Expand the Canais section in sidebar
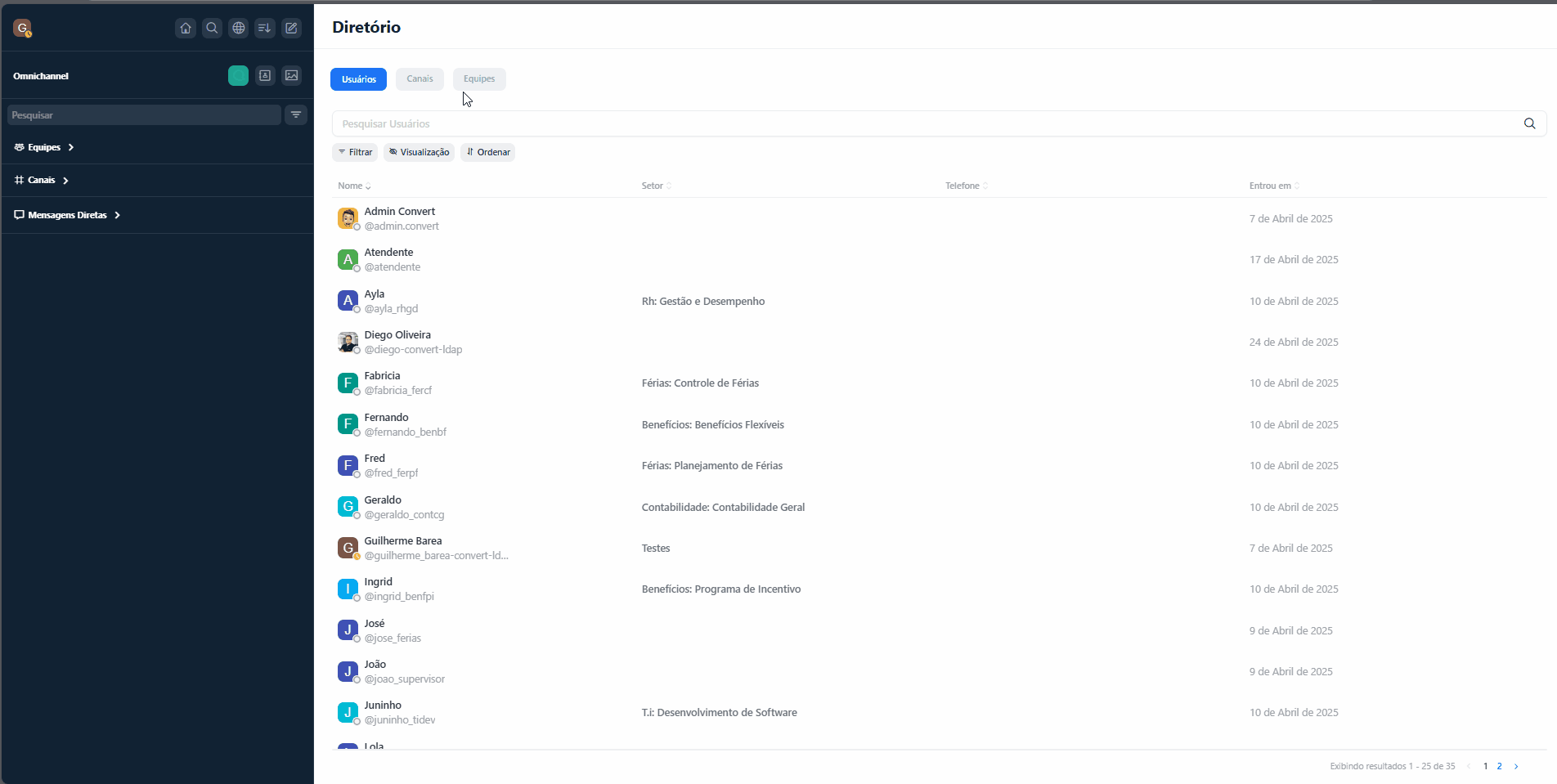 tap(42, 180)
